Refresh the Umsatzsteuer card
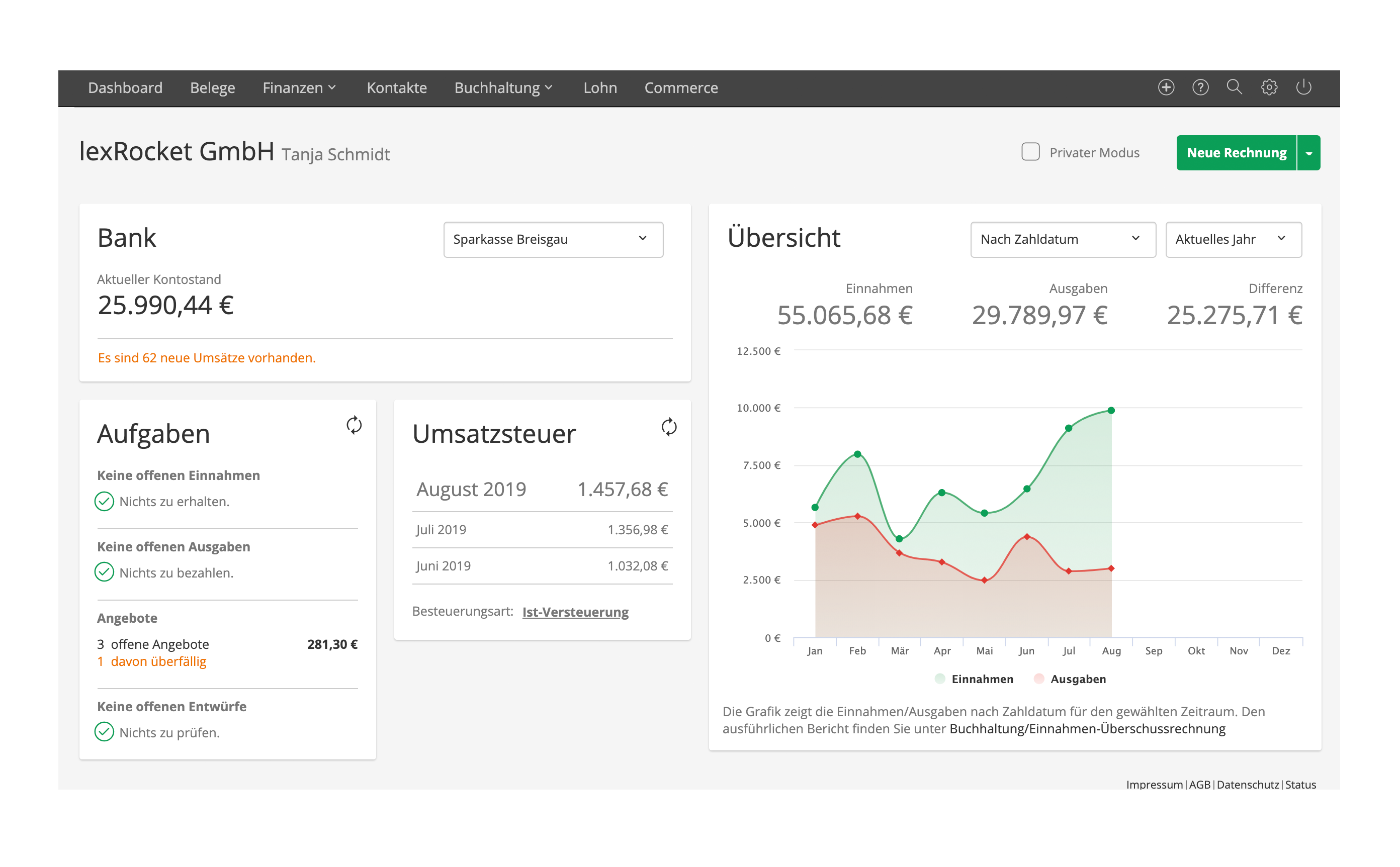The width and height of the screenshot is (1400, 867). [x=669, y=427]
